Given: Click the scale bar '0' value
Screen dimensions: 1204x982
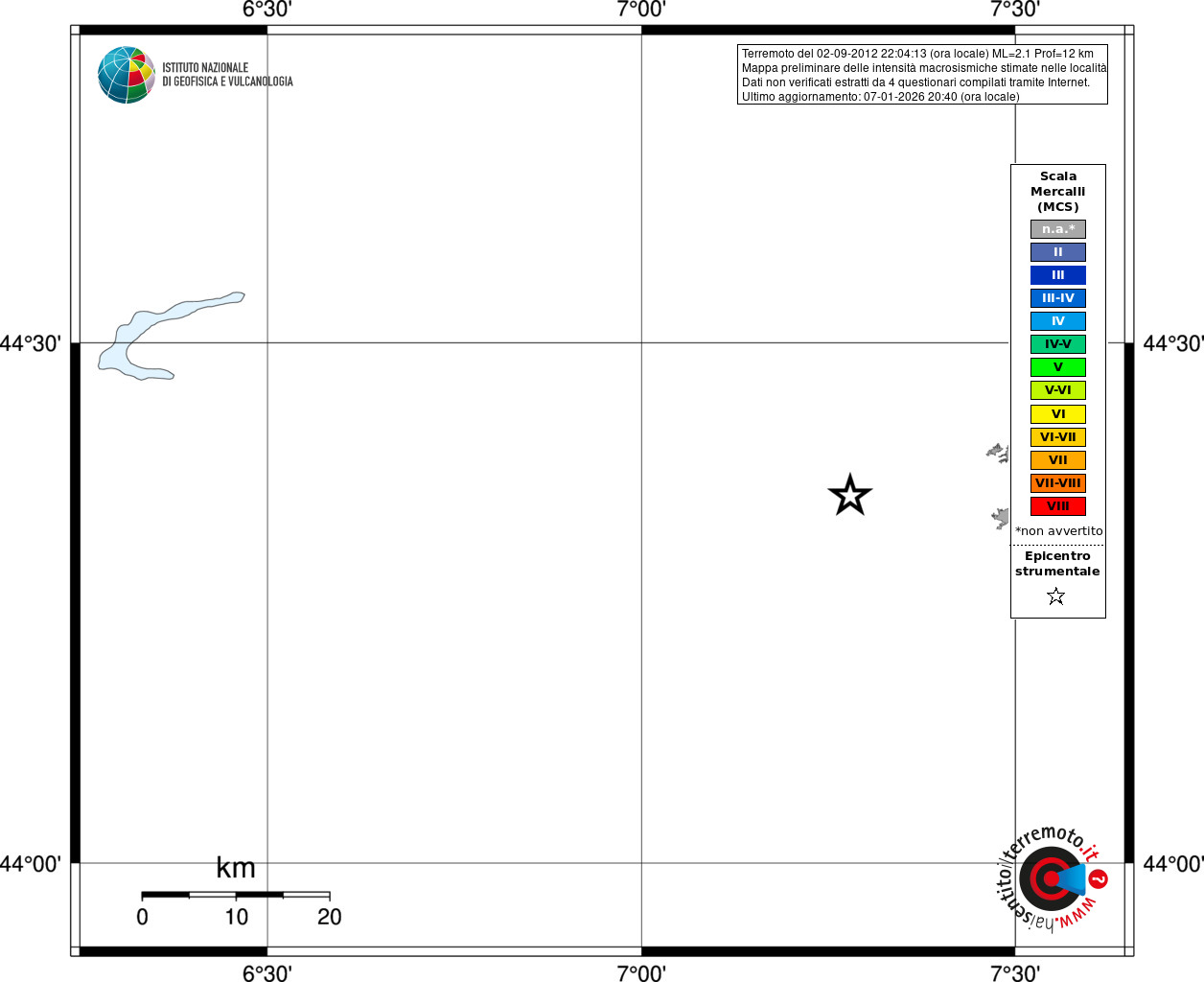Looking at the screenshot, I should [x=142, y=917].
